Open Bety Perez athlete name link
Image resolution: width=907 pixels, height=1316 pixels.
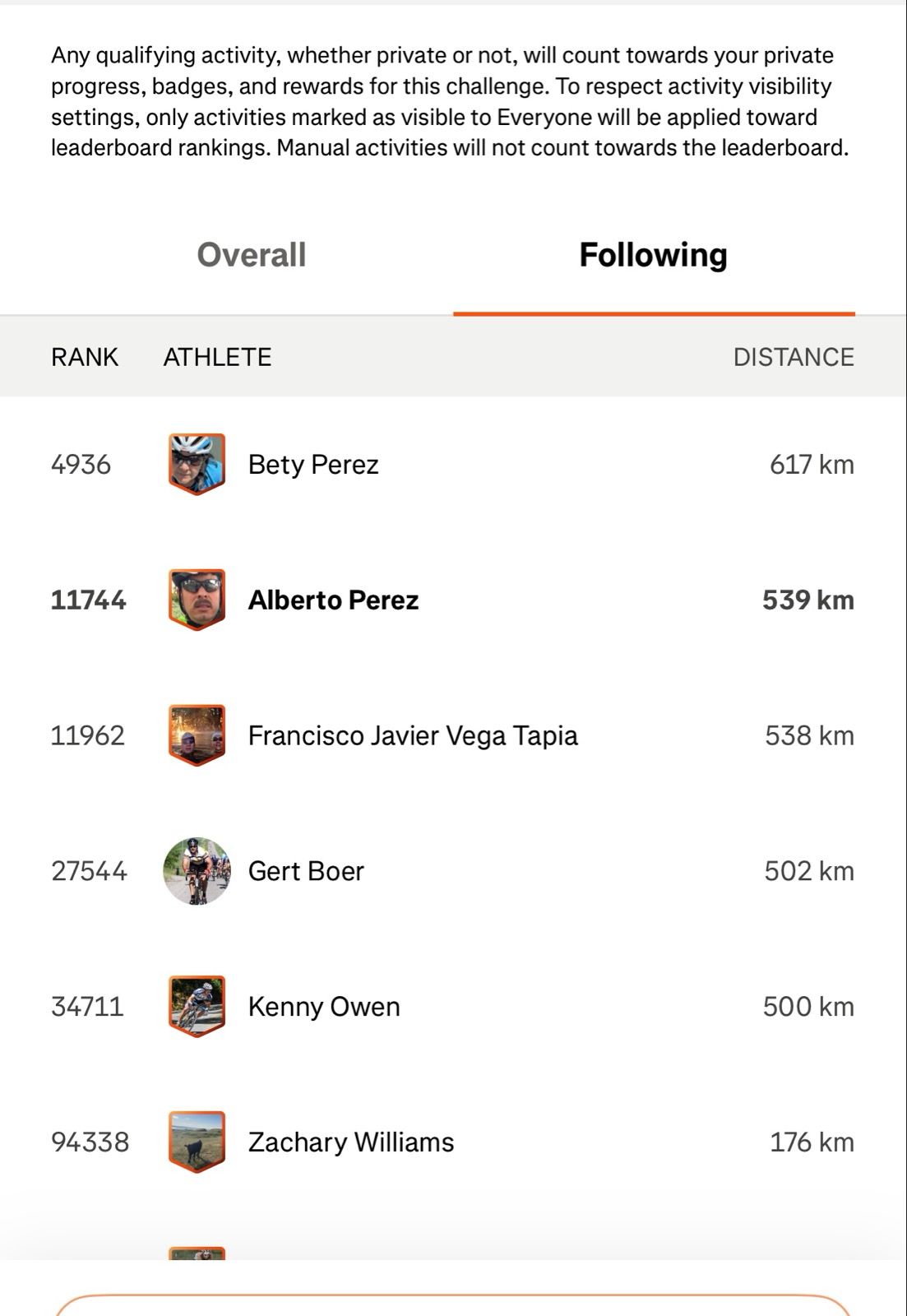[x=313, y=465]
